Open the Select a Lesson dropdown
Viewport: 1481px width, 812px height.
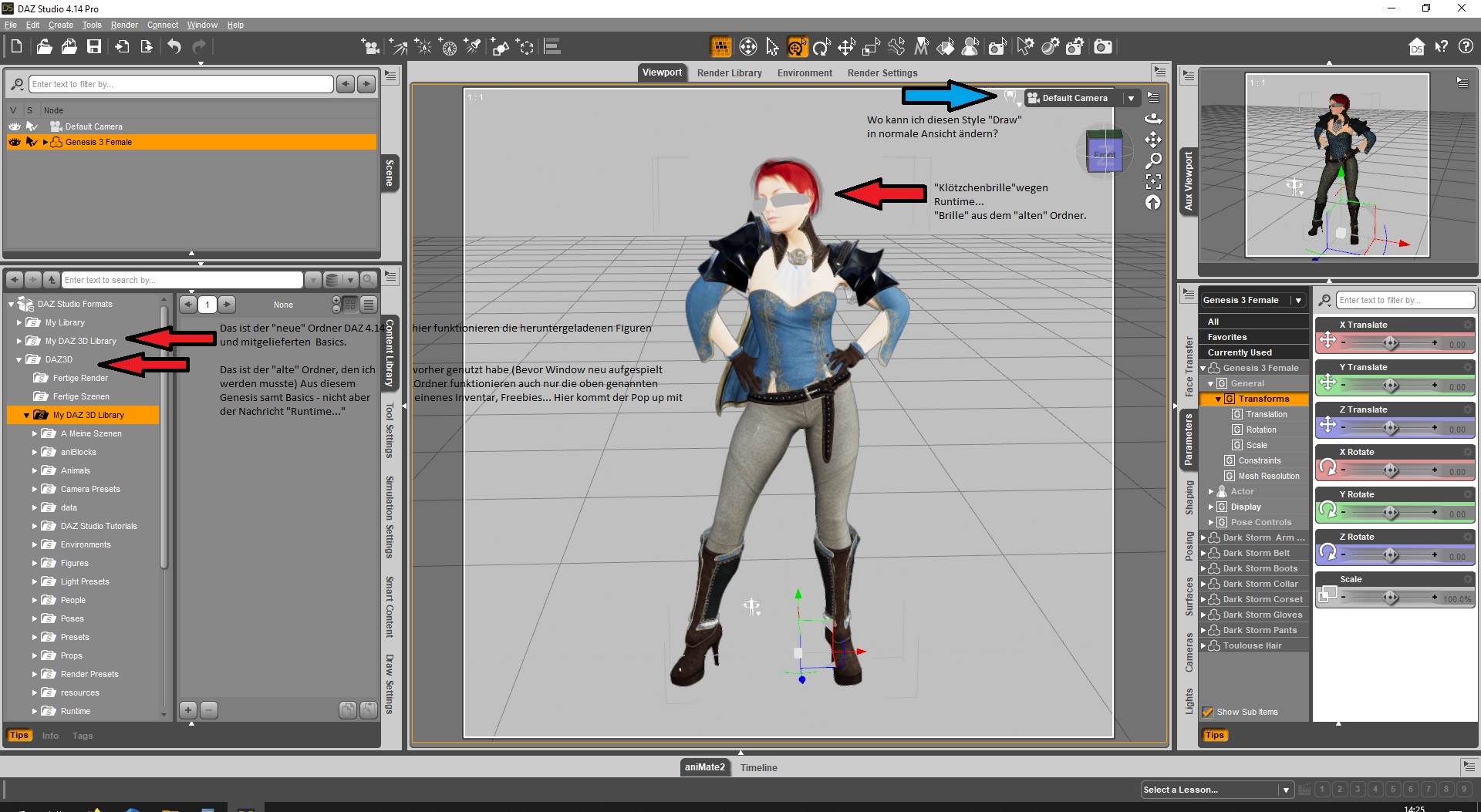tap(1285, 790)
